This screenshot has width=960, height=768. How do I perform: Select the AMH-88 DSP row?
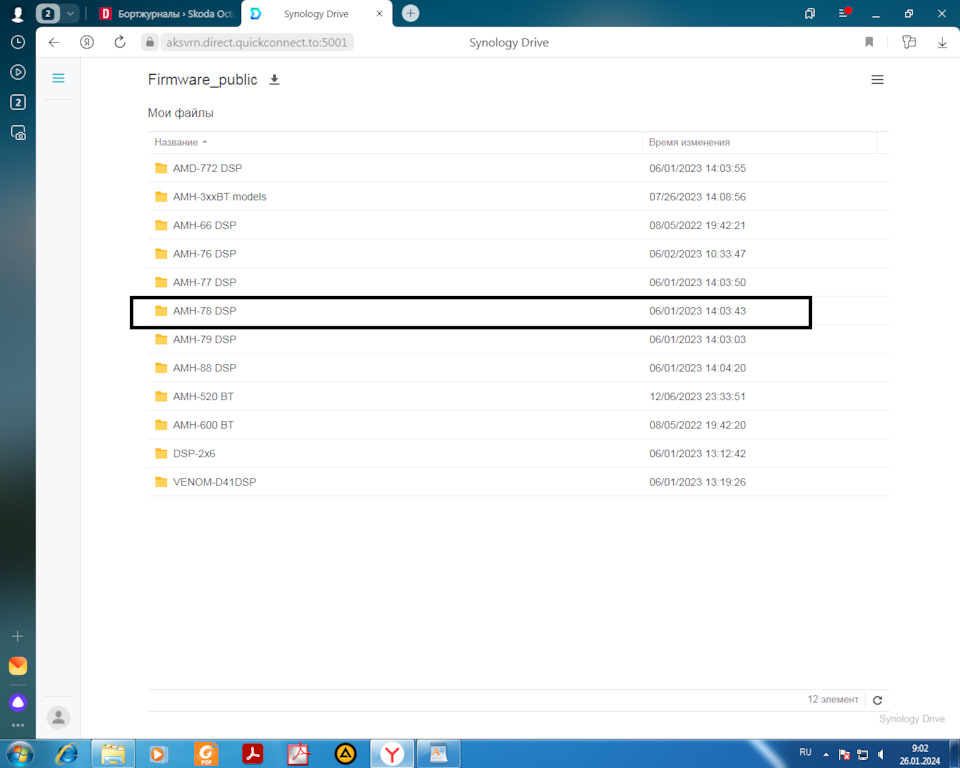point(518,368)
